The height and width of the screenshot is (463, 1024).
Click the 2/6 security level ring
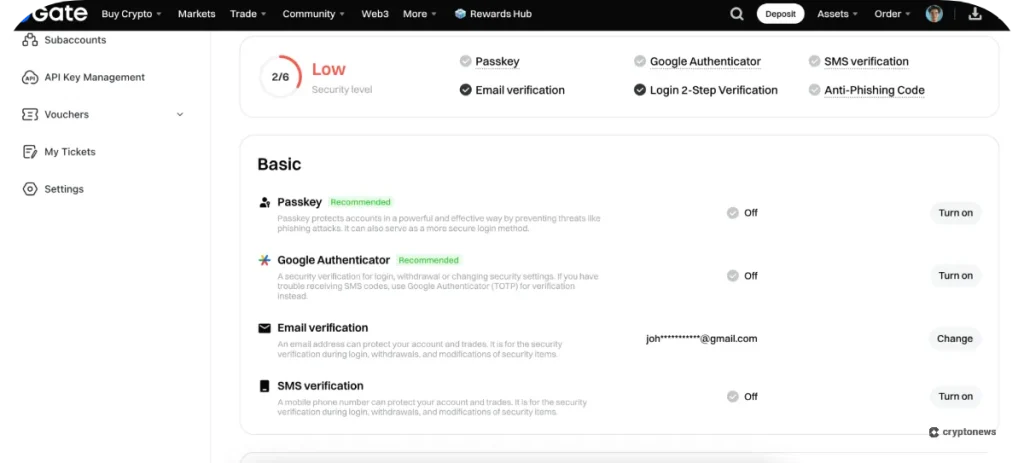pos(280,76)
